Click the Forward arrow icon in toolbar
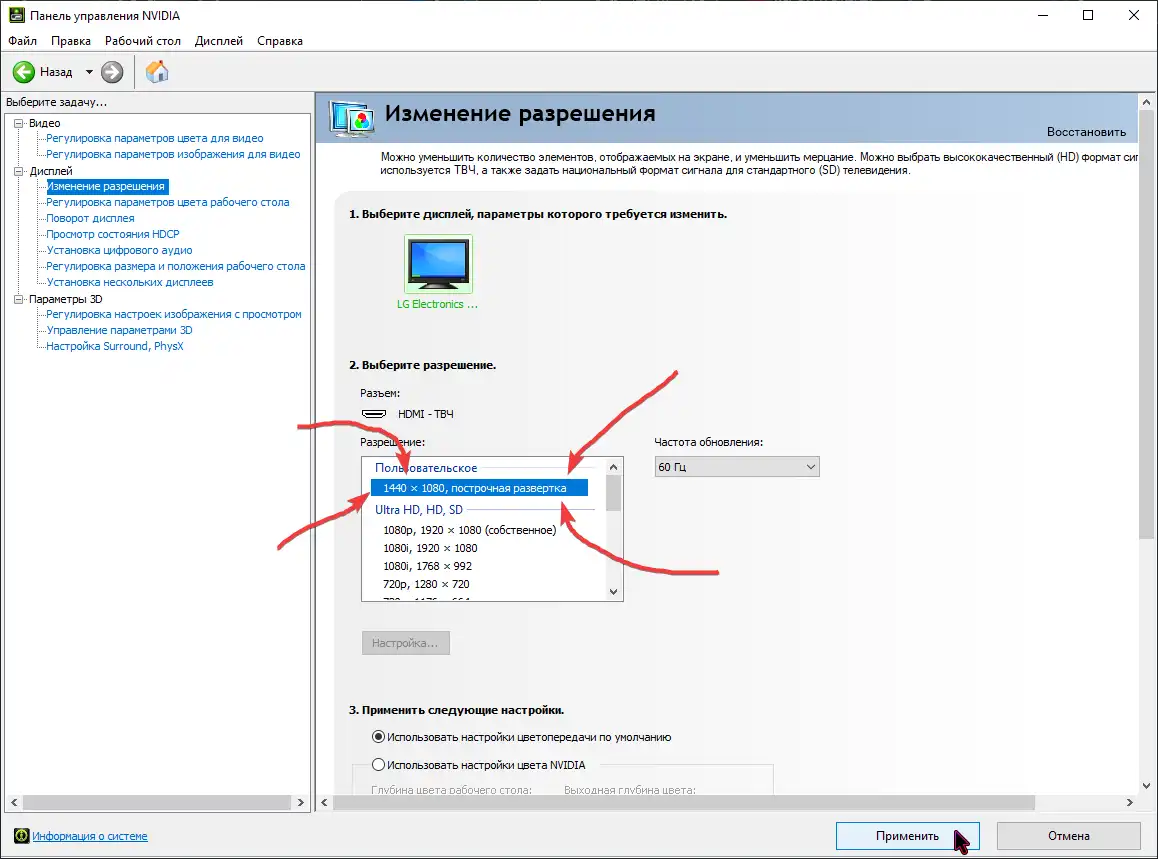Screen dimensions: 1158x859 (112, 72)
